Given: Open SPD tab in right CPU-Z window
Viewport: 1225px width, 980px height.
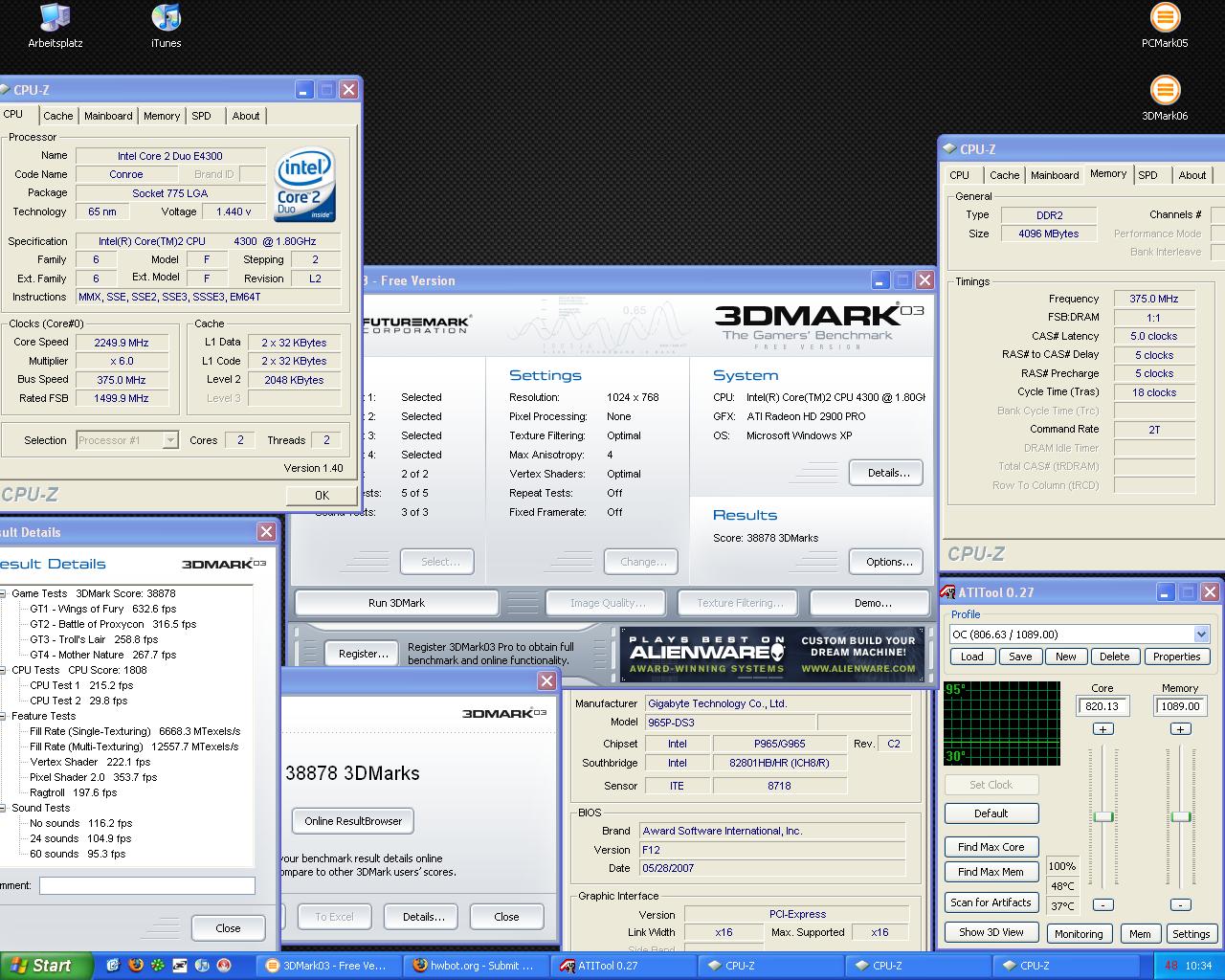Looking at the screenshot, I should point(1148,175).
